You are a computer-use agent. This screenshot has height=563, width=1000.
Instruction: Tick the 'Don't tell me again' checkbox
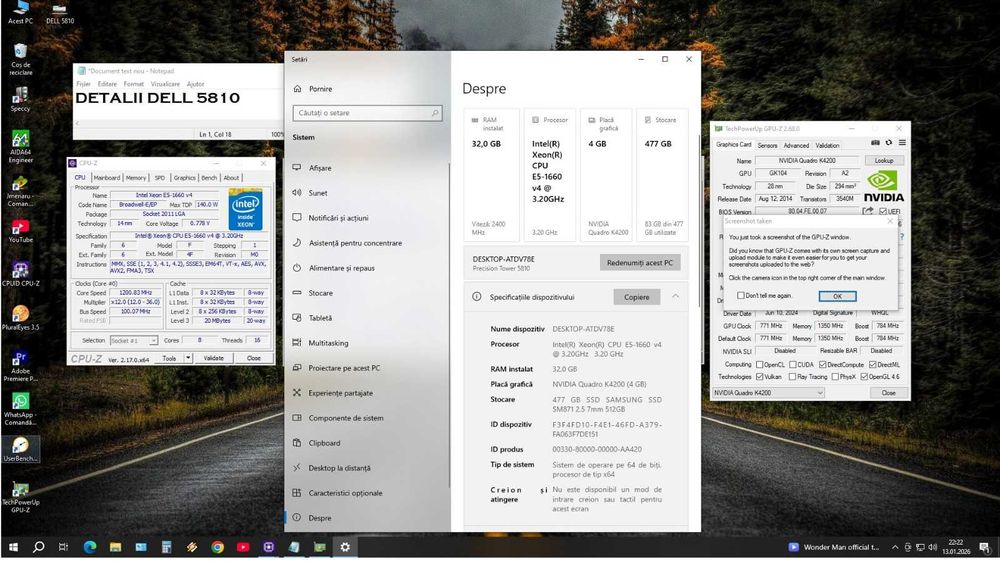(740, 296)
